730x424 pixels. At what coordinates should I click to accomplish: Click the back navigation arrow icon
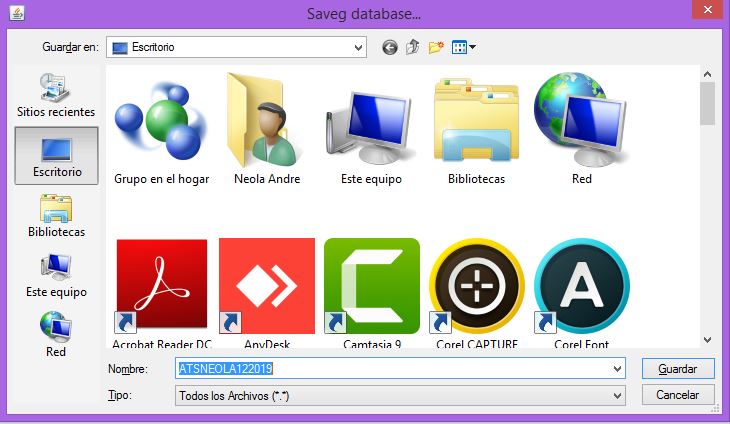[390, 47]
